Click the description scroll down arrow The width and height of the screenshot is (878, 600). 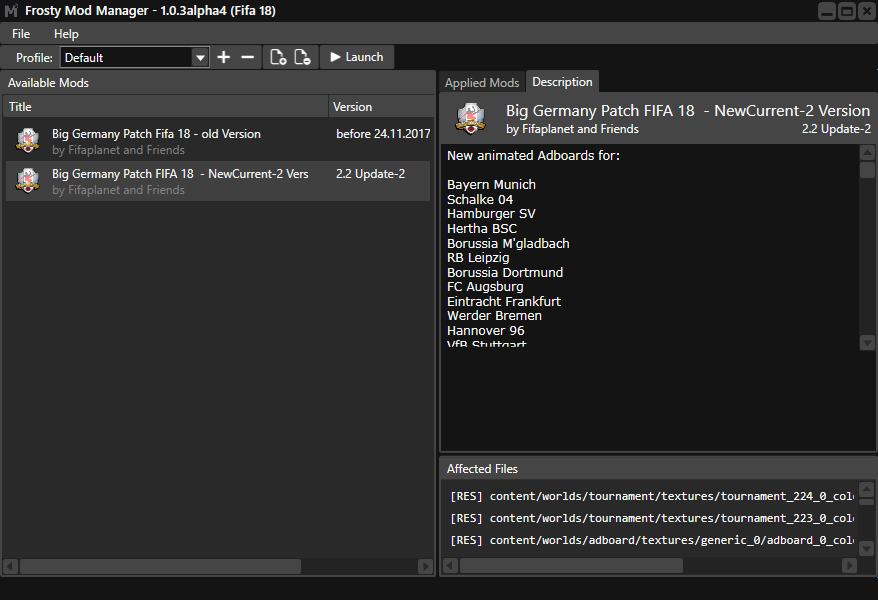click(x=867, y=342)
